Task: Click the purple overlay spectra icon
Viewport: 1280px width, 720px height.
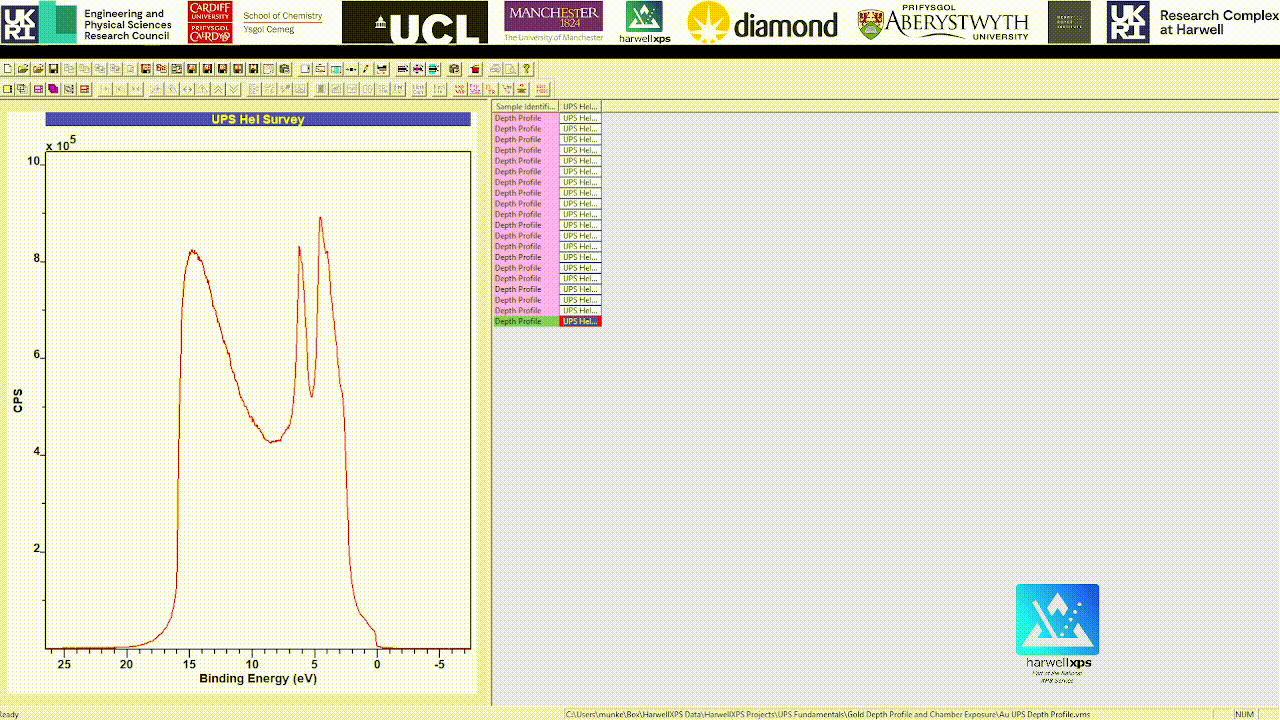Action: (x=53, y=89)
